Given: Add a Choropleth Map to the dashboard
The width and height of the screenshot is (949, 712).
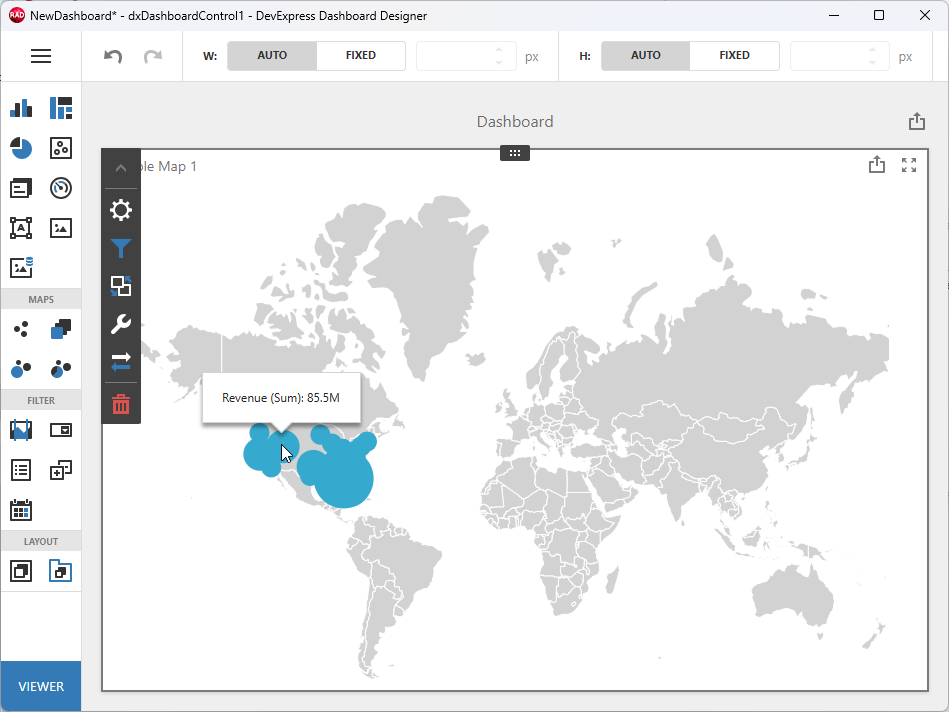Looking at the screenshot, I should pos(60,328).
